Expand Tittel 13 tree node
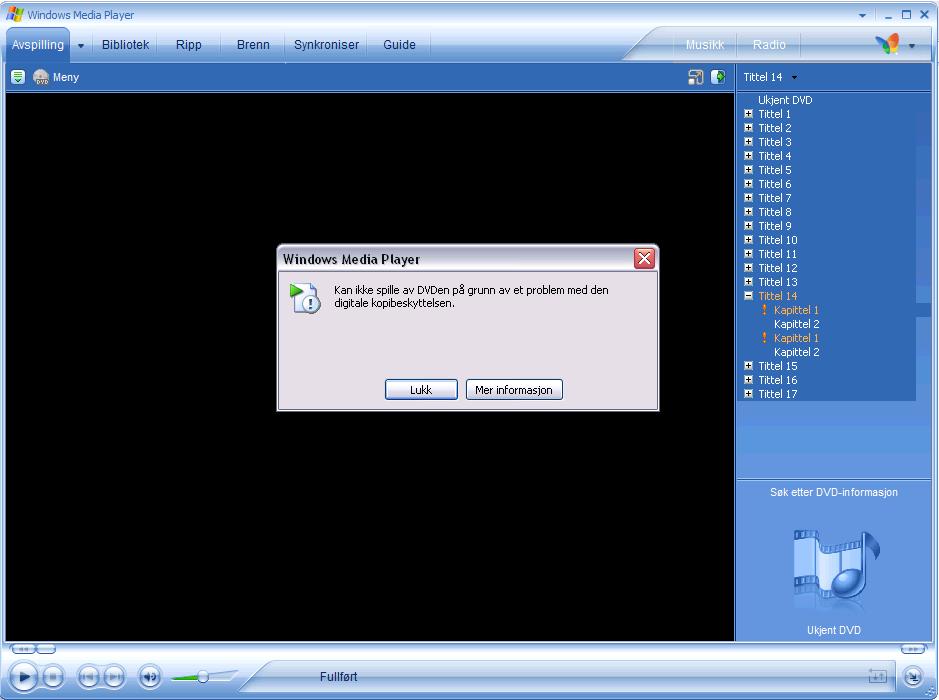 [x=748, y=282]
